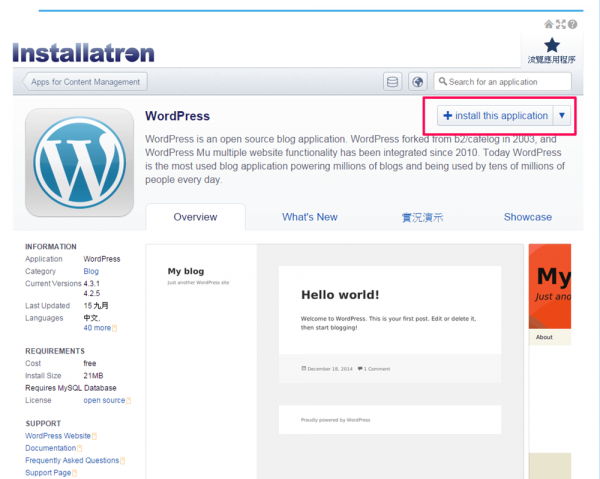Click install this application button

click(x=496, y=116)
